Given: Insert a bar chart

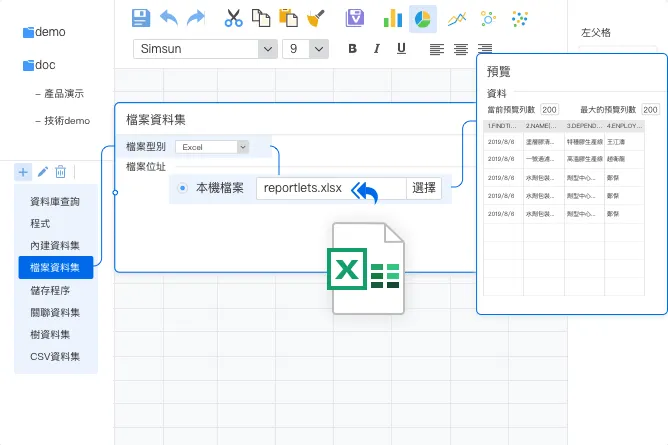Looking at the screenshot, I should tap(393, 19).
